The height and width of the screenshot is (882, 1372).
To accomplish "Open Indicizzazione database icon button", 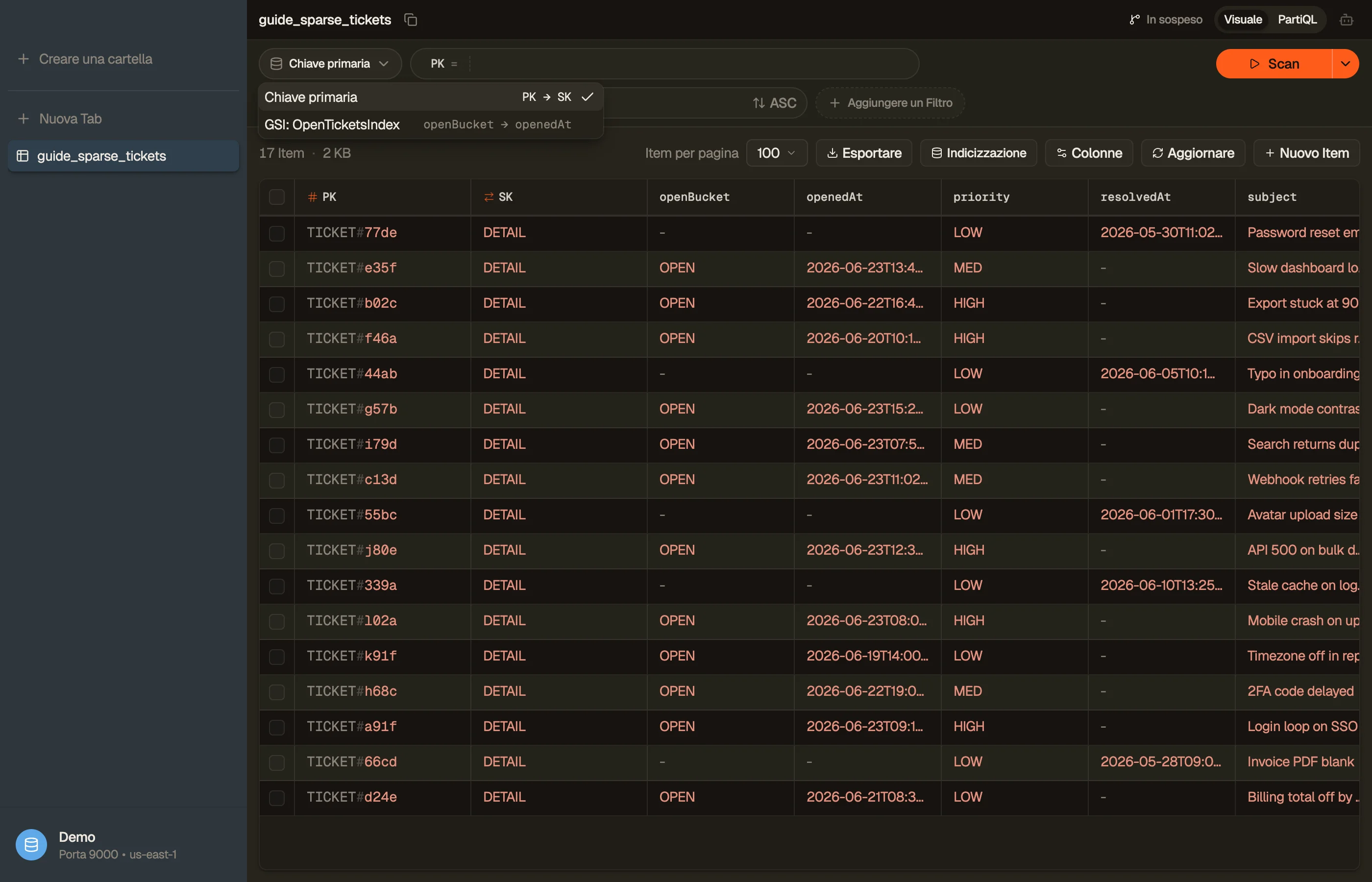I will pos(978,153).
